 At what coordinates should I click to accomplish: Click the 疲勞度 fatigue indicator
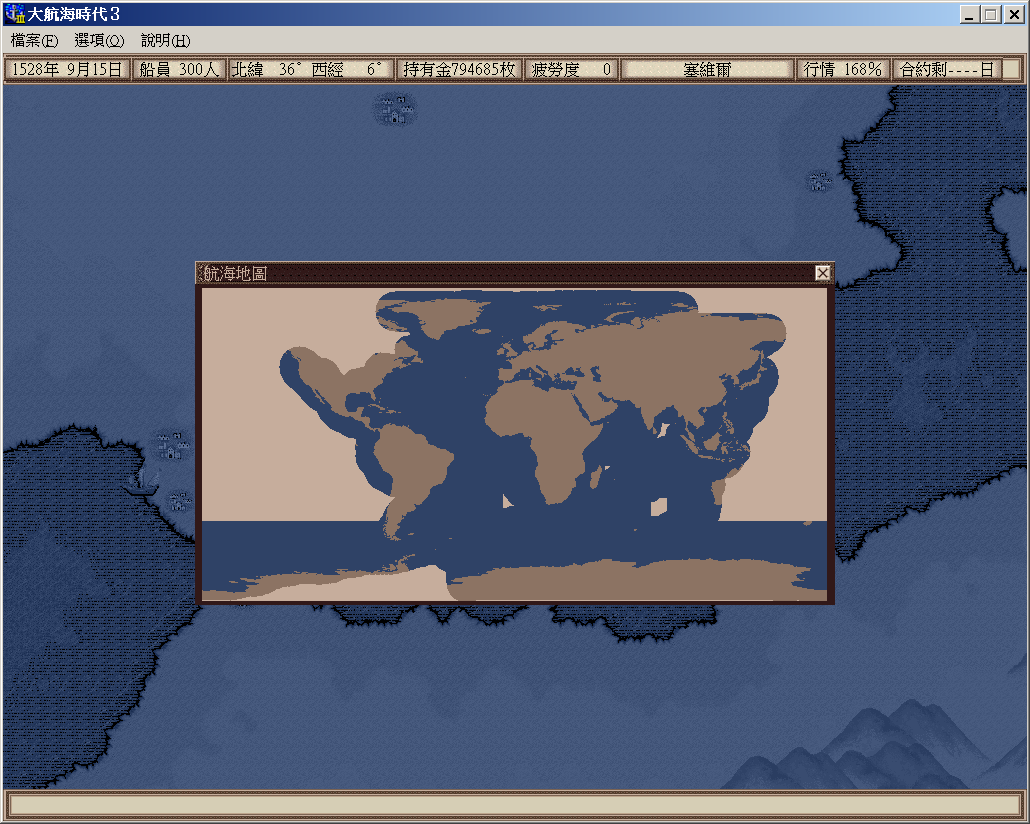tap(571, 70)
